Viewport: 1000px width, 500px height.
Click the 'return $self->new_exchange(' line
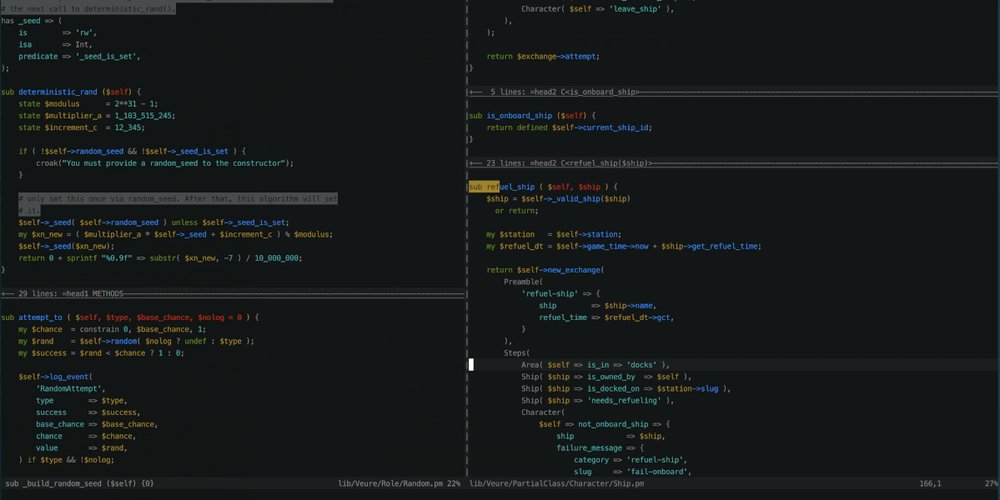coord(545,270)
